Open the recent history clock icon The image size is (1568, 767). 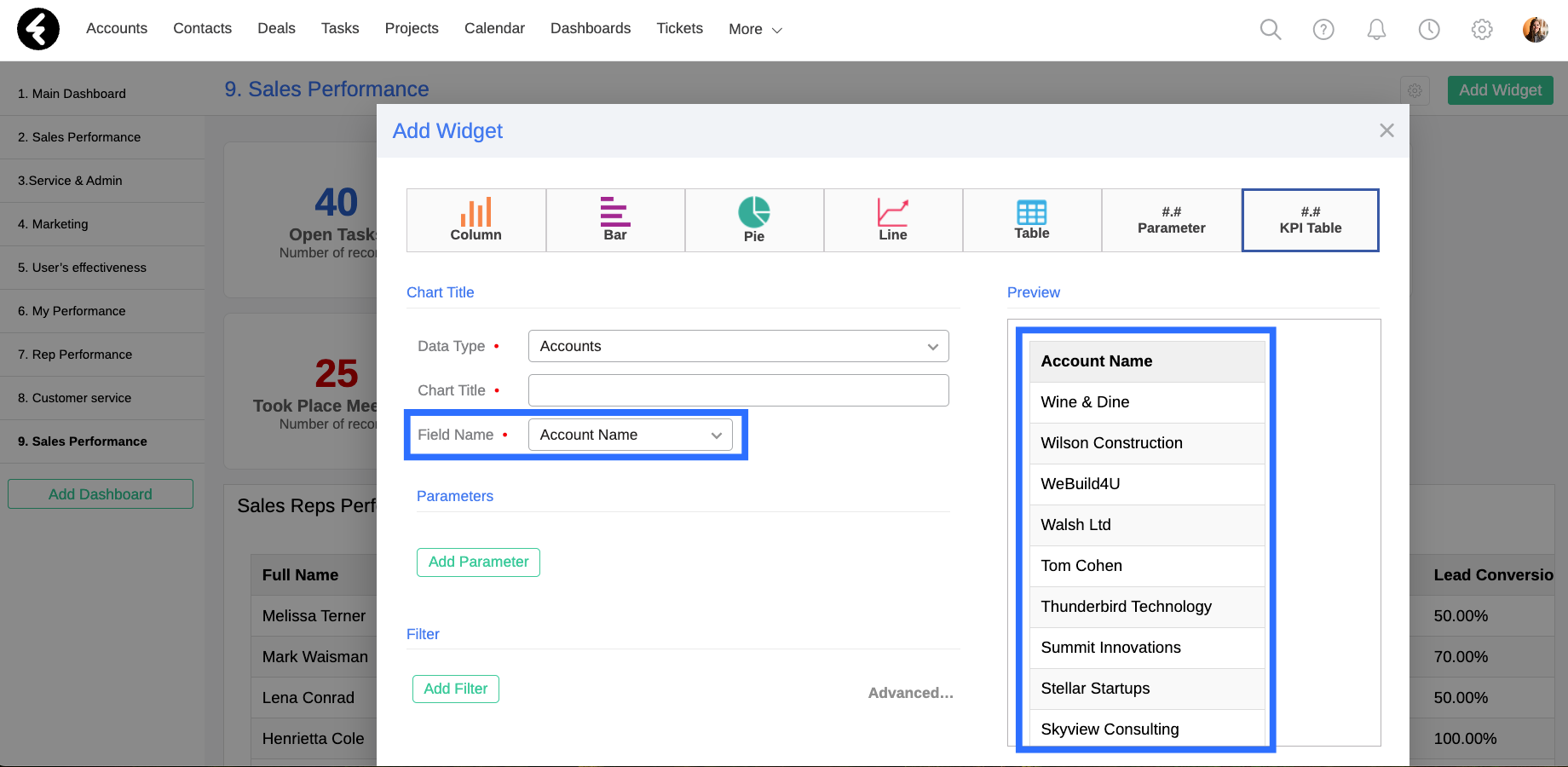click(1429, 29)
